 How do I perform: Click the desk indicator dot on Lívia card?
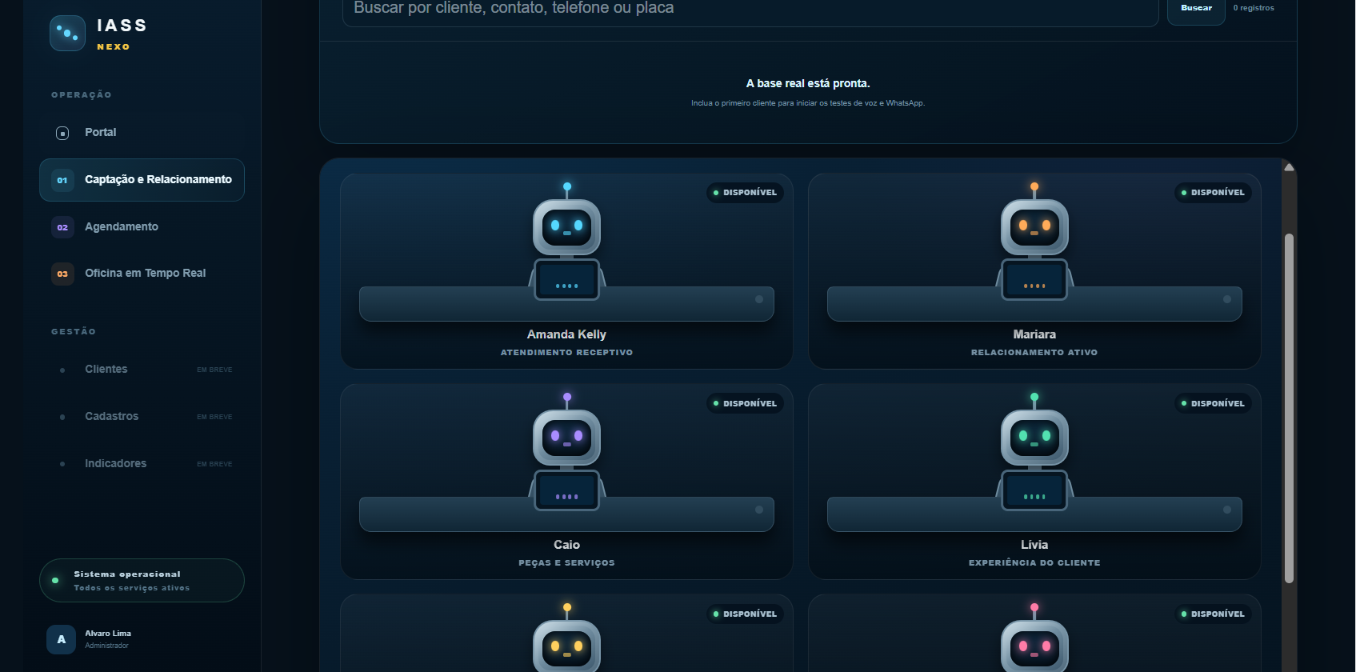coord(1227,510)
